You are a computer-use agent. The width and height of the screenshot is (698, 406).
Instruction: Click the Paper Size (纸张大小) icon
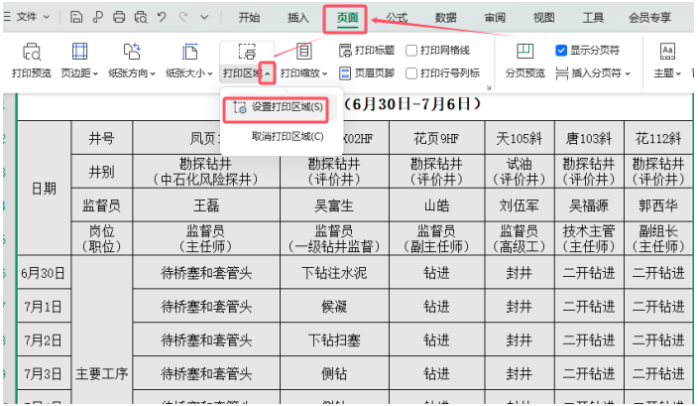[x=188, y=52]
